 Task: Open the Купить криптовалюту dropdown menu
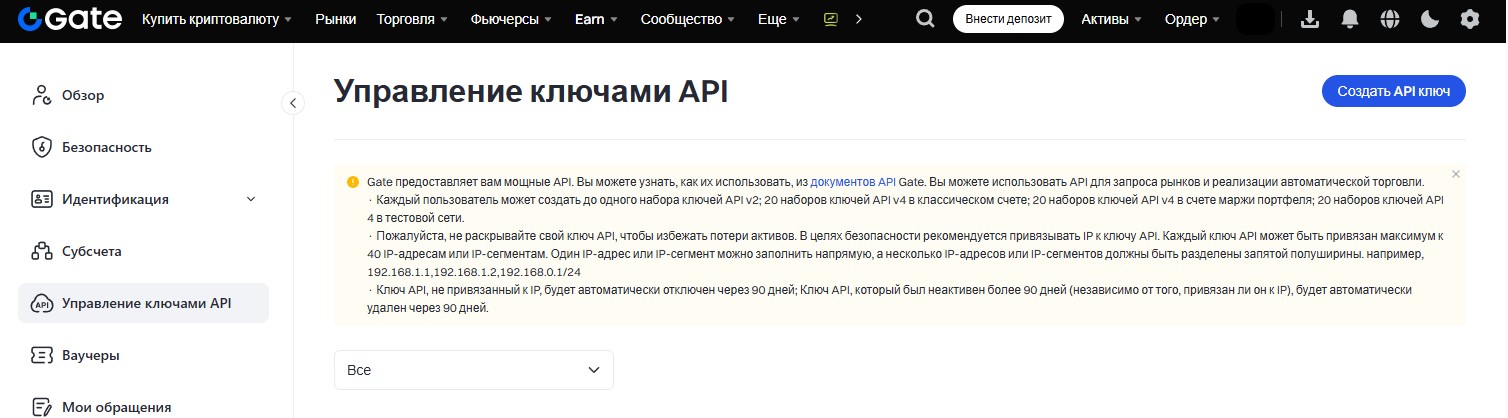(217, 19)
